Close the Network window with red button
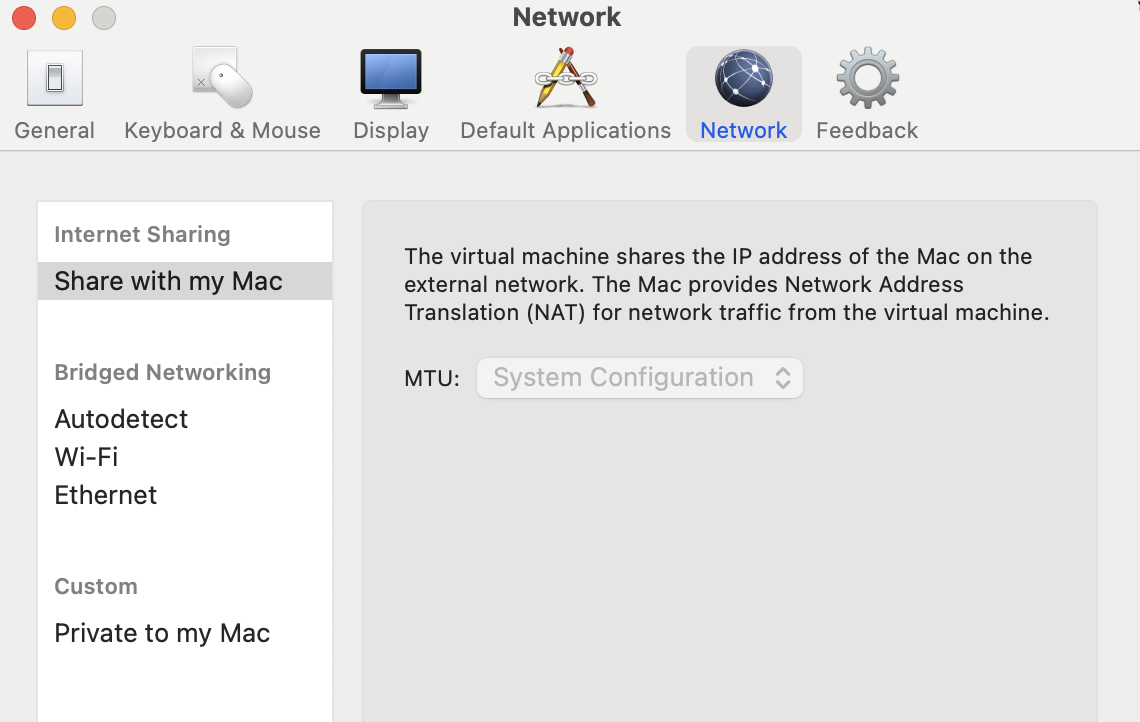 (x=24, y=18)
